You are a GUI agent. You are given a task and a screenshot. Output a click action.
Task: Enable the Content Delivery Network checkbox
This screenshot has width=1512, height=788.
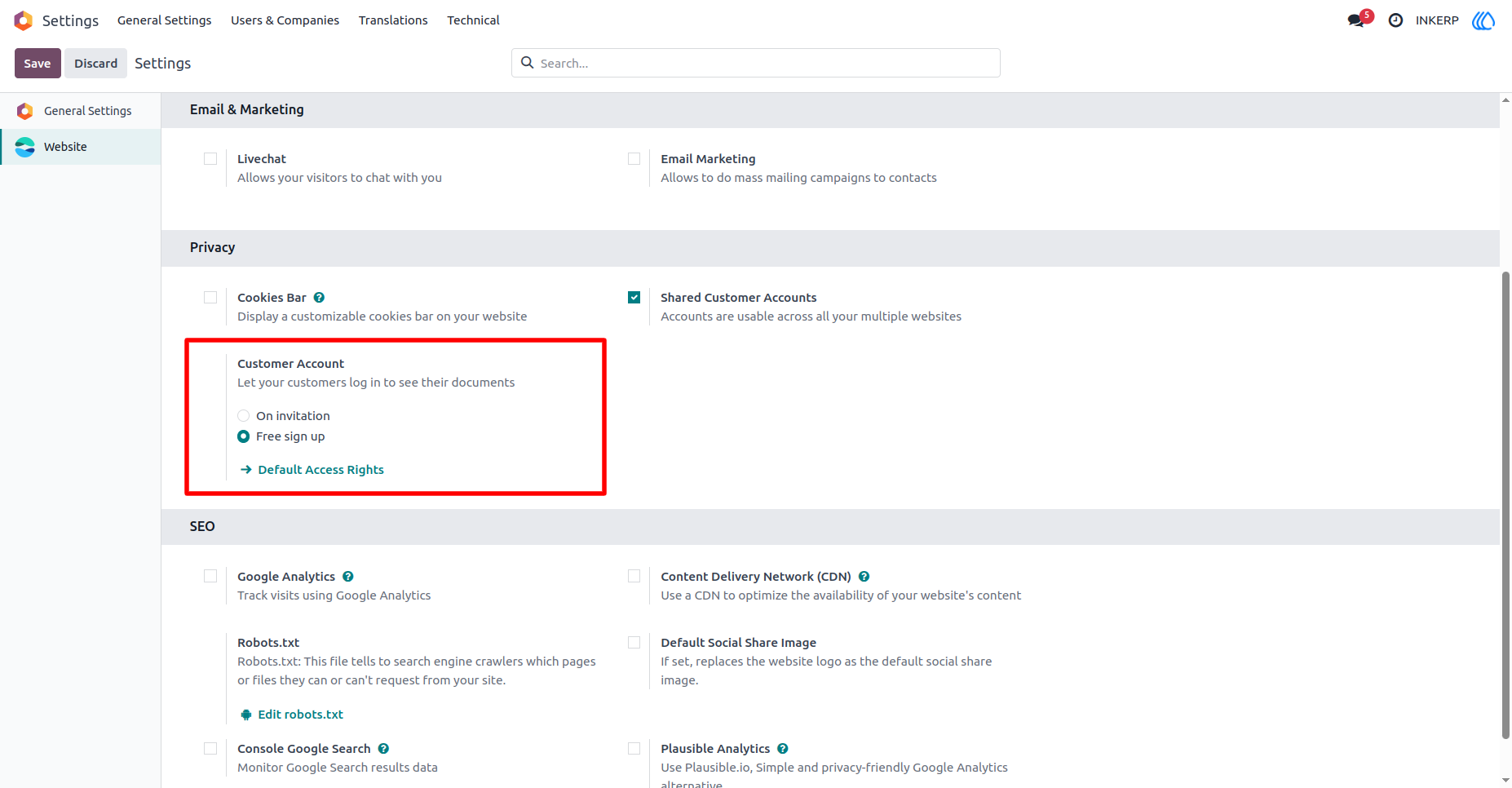[x=634, y=577]
